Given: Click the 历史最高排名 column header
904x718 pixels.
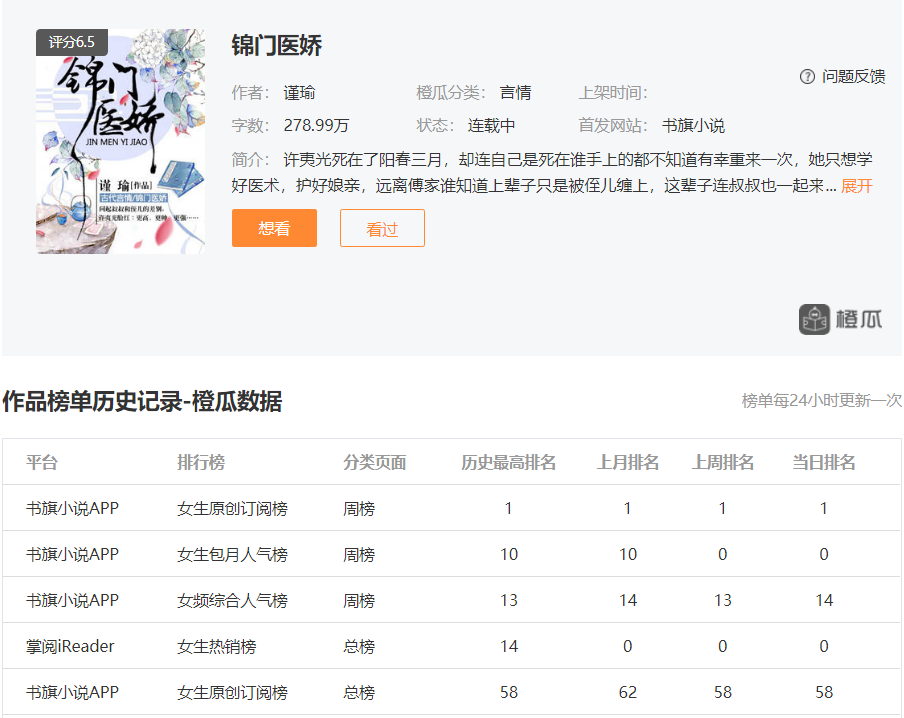Looking at the screenshot, I should click(508, 463).
